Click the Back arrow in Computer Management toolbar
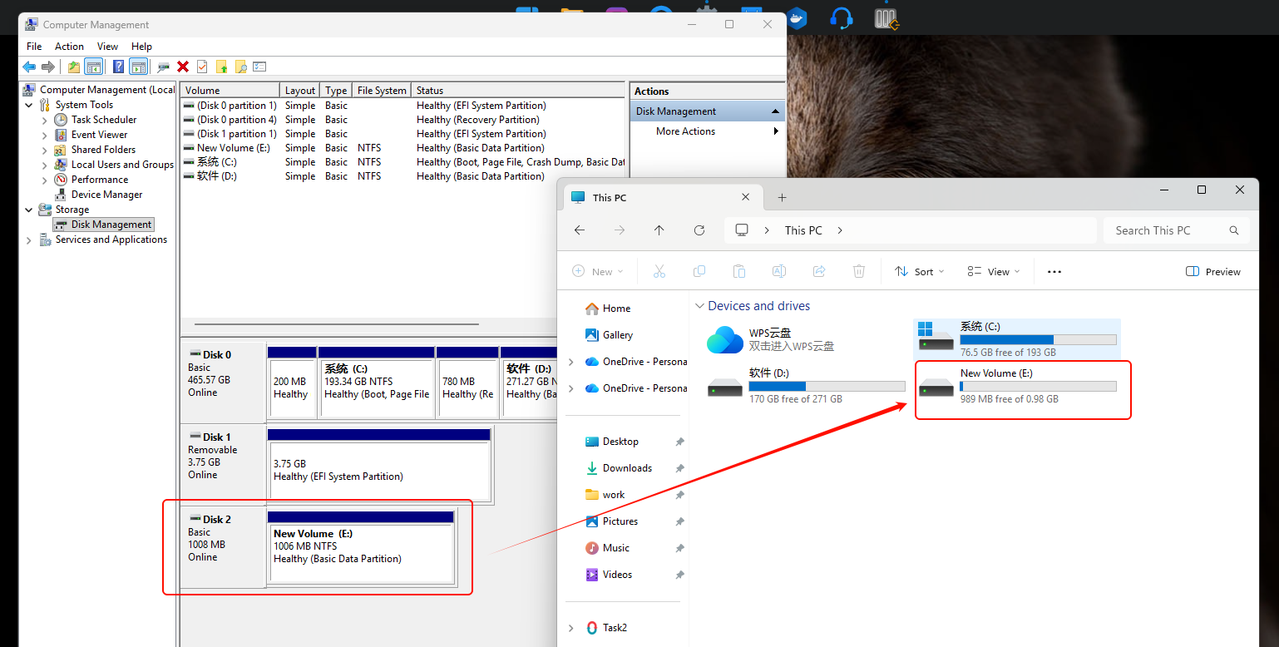The image size is (1279, 647). (x=29, y=67)
